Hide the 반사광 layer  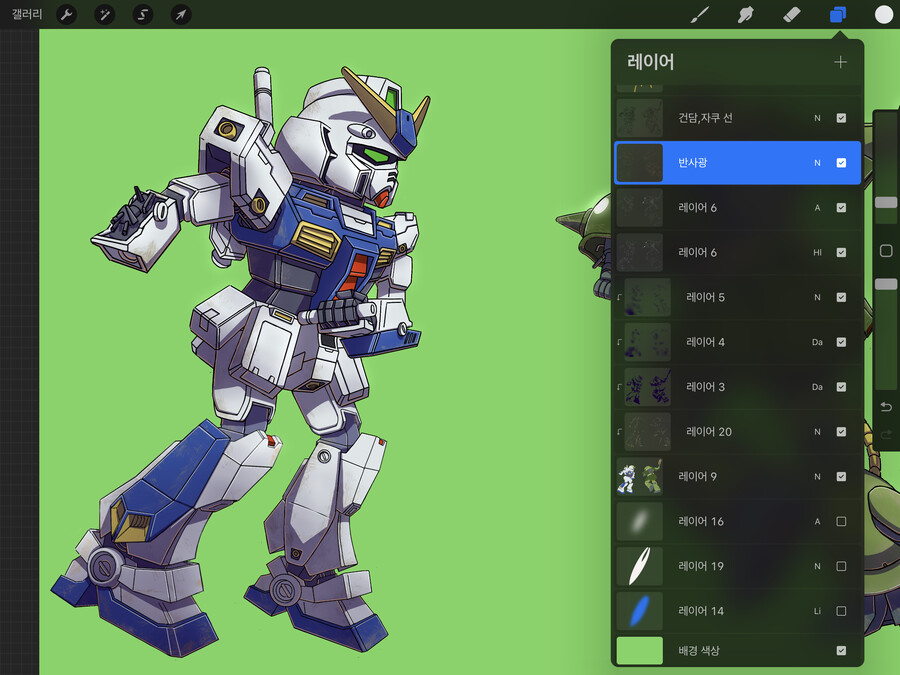pyautogui.click(x=841, y=163)
